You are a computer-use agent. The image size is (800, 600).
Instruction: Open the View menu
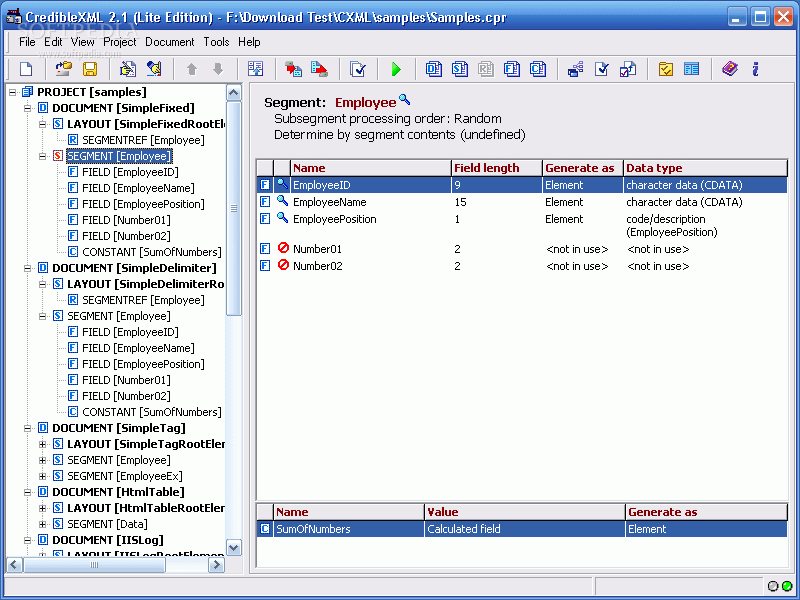pyautogui.click(x=82, y=42)
